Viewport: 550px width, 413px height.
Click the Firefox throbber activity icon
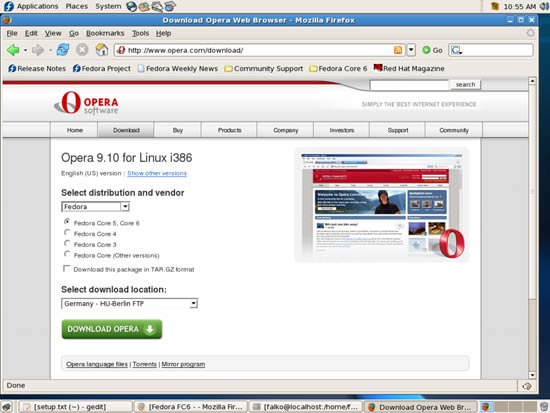pos(530,33)
